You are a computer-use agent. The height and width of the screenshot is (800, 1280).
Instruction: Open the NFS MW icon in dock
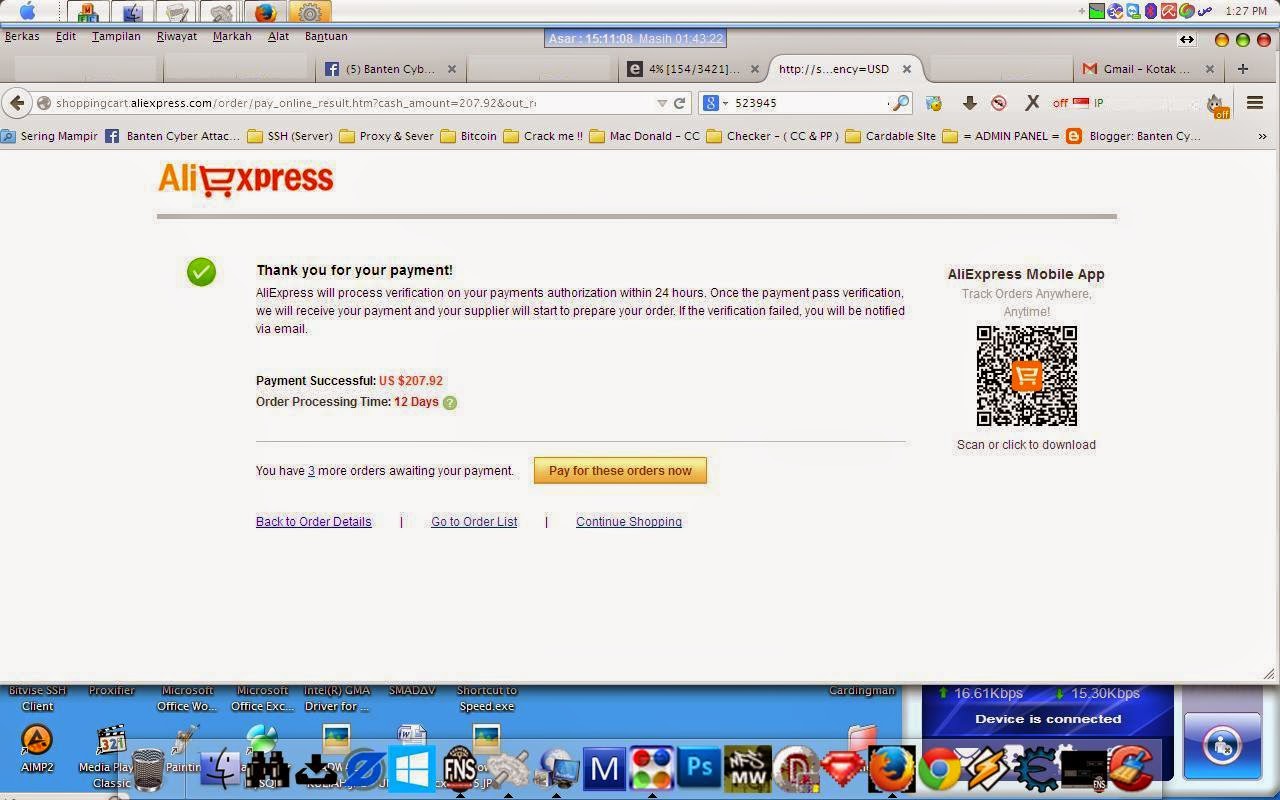tap(747, 769)
